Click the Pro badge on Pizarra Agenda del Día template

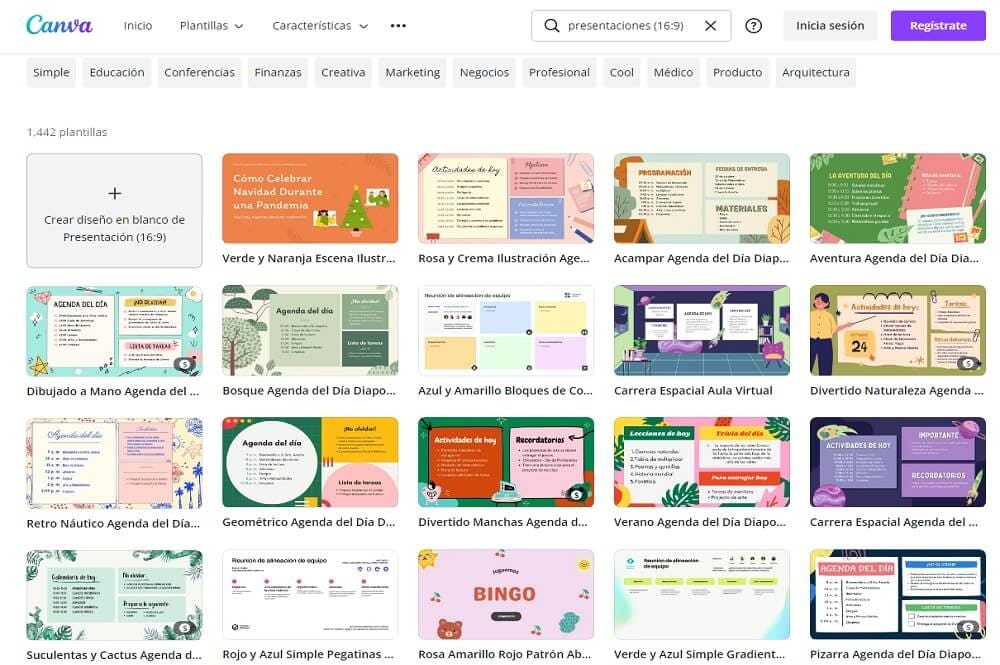point(966,629)
